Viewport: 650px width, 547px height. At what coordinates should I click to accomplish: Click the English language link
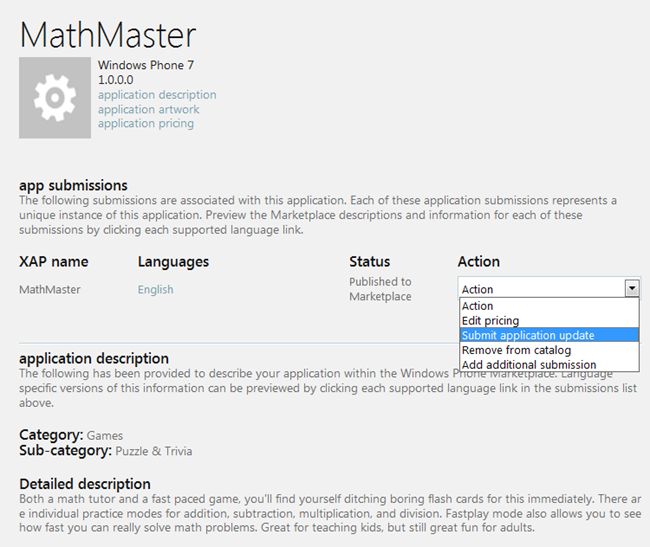pos(155,289)
